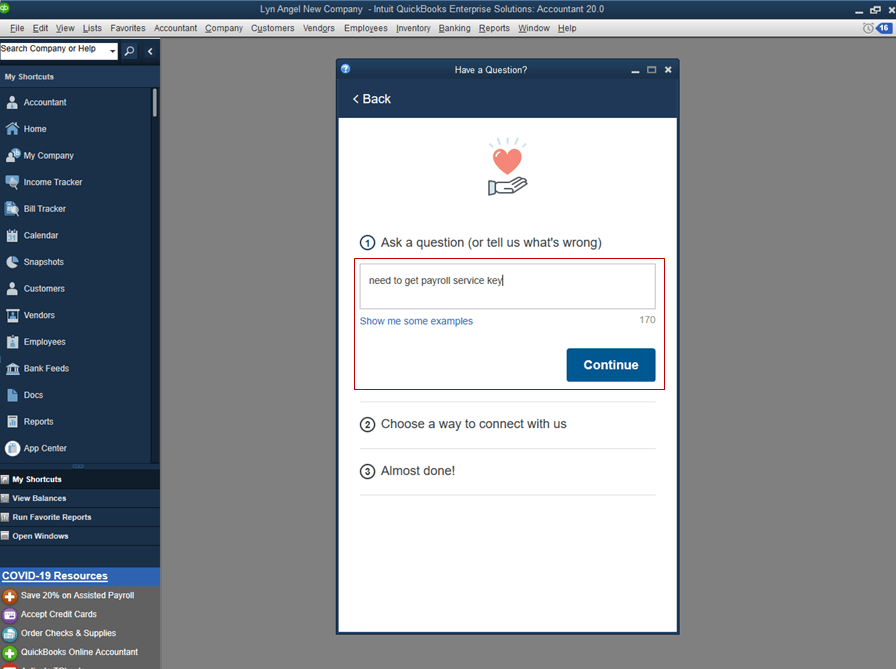This screenshot has width=896, height=669.
Task: Click Show me some examples link
Action: 416,321
